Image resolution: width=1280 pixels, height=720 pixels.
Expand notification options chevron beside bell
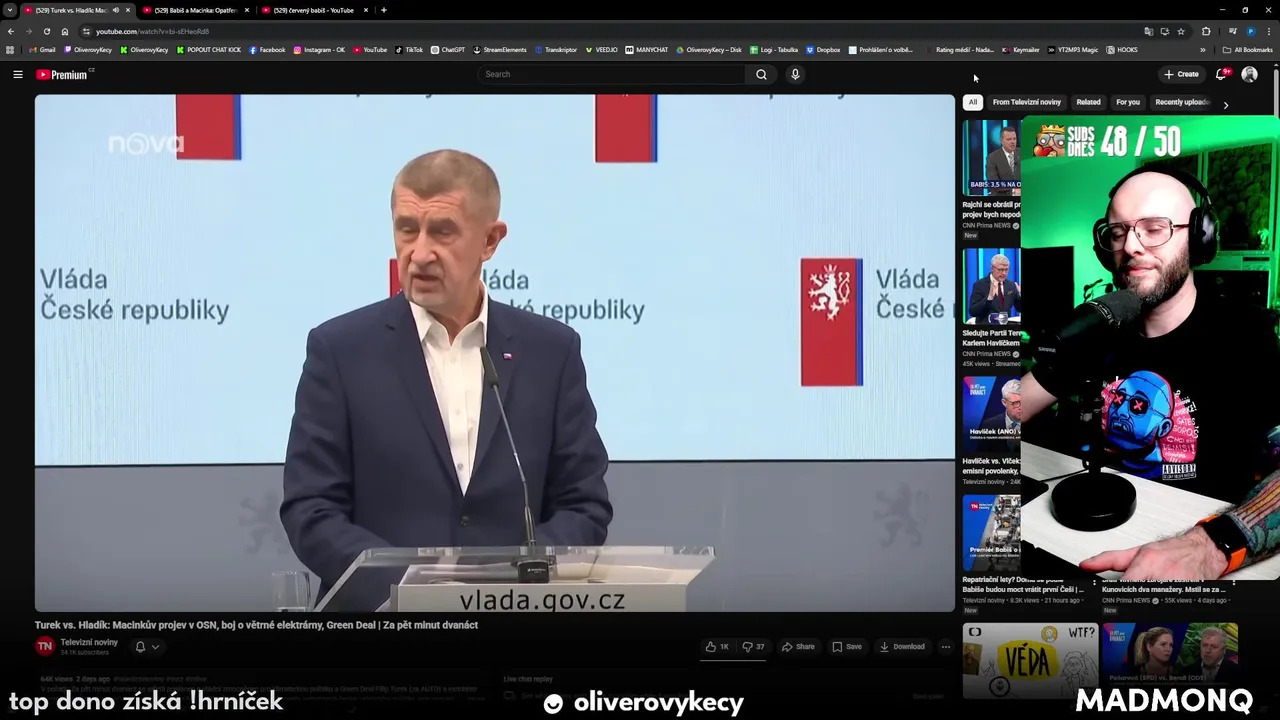tap(155, 647)
